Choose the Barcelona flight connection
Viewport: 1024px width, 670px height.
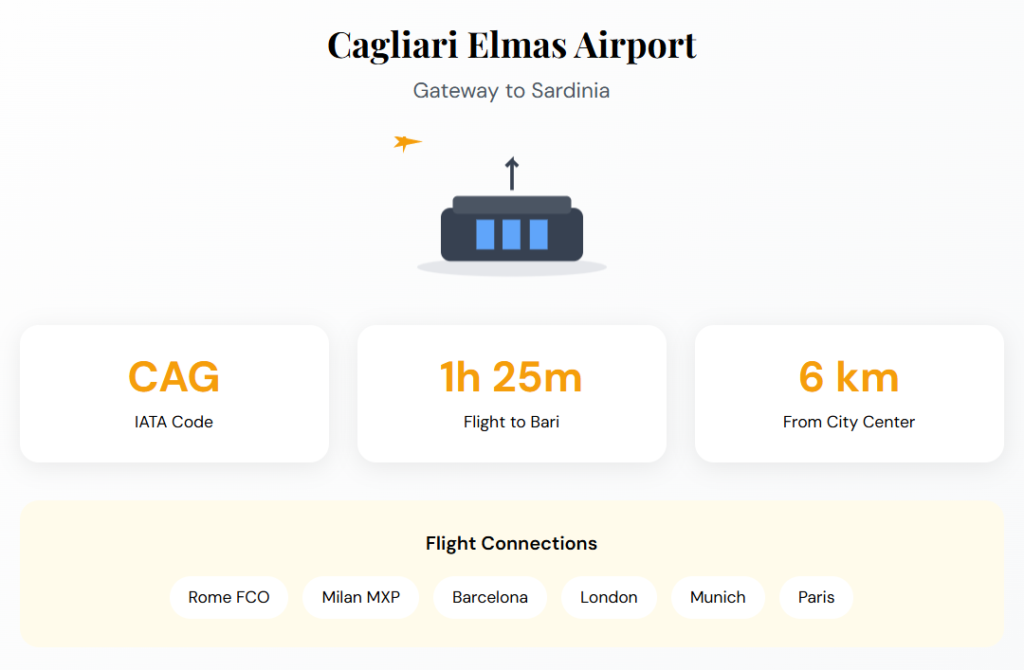click(x=490, y=597)
